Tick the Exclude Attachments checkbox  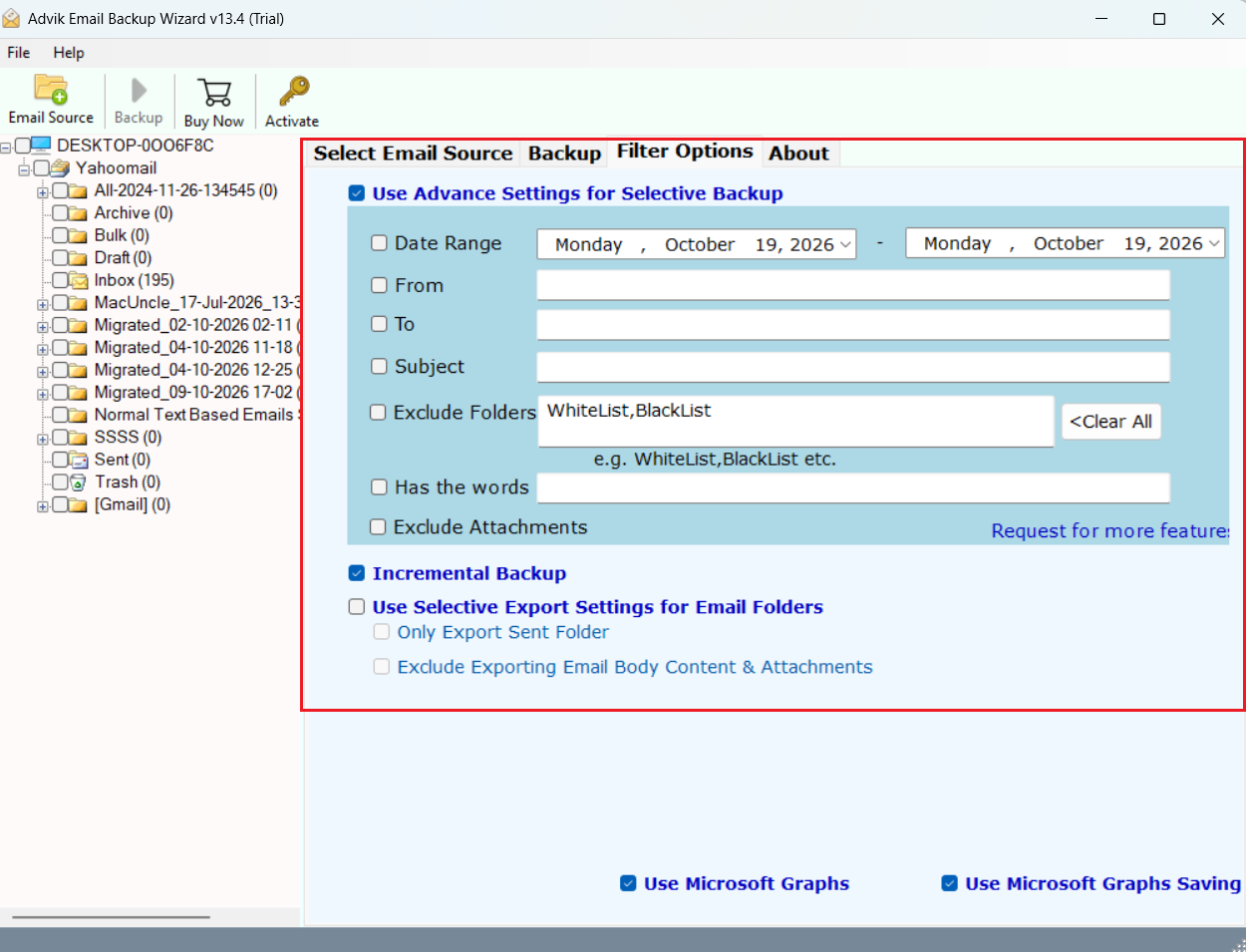379,526
